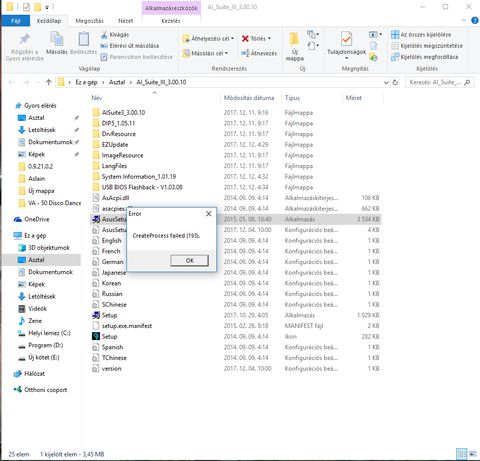
Task: Open the Kezelés tab
Action: (171, 21)
